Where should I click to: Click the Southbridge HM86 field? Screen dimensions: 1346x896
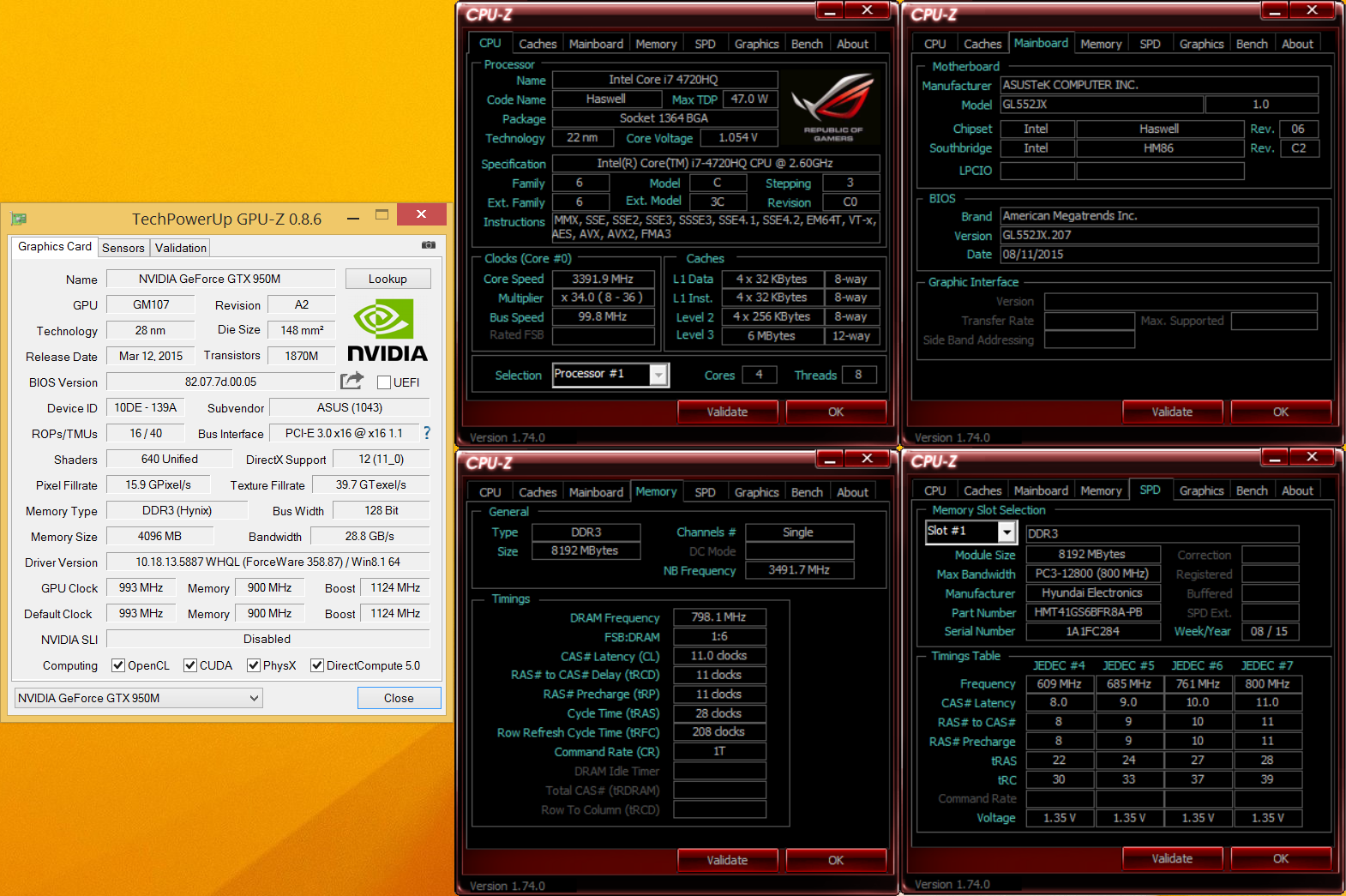point(1159,148)
